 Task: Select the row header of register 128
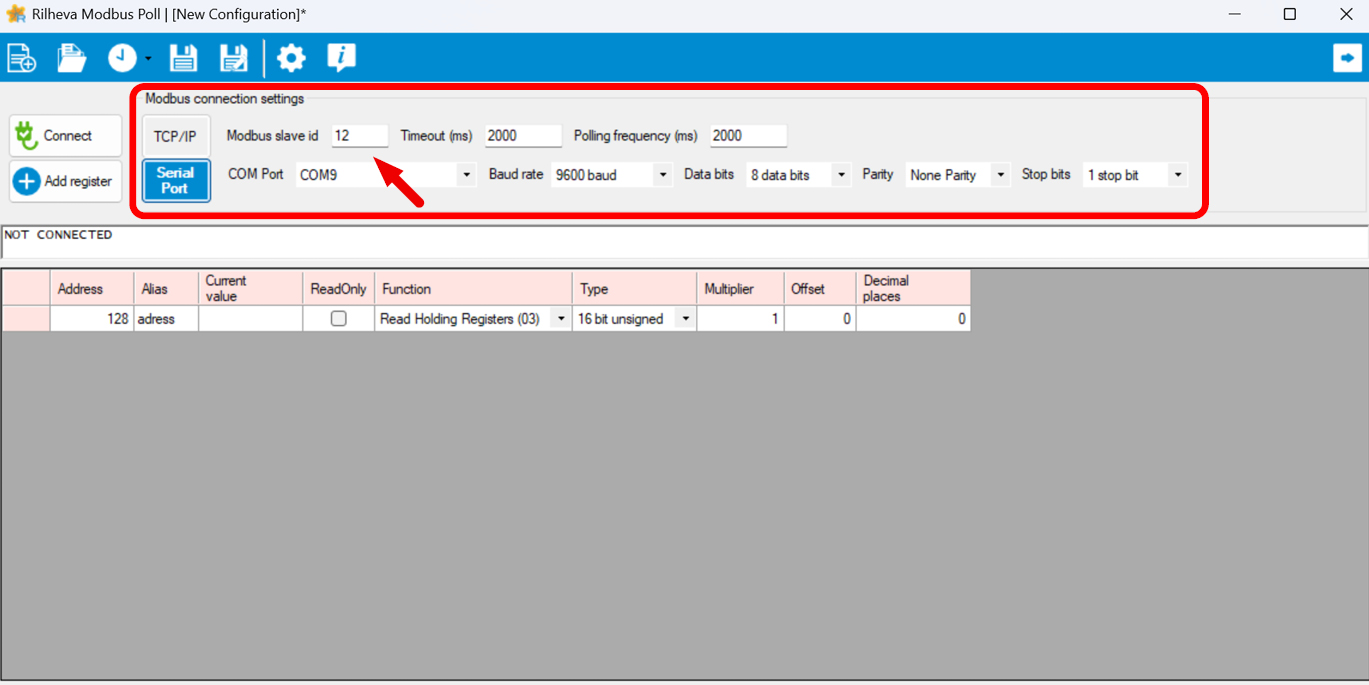pos(26,319)
